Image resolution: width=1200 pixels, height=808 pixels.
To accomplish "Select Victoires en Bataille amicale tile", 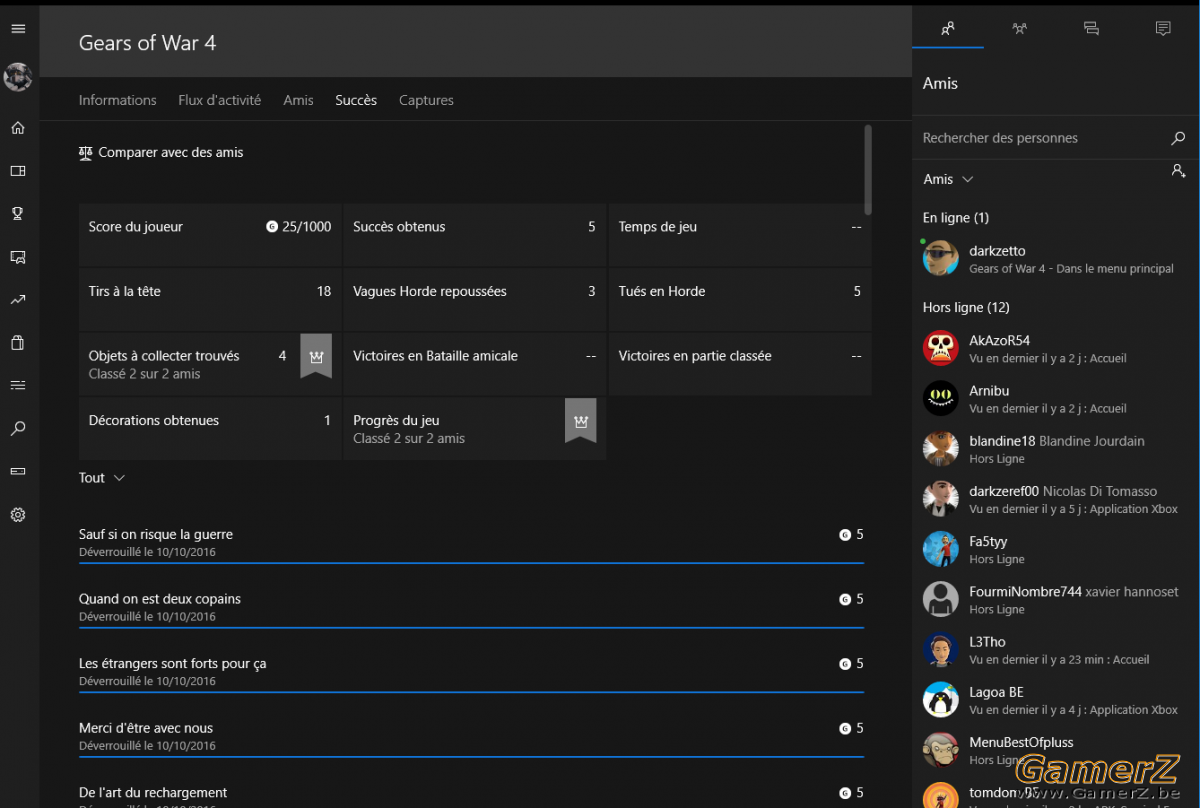I will pos(474,363).
